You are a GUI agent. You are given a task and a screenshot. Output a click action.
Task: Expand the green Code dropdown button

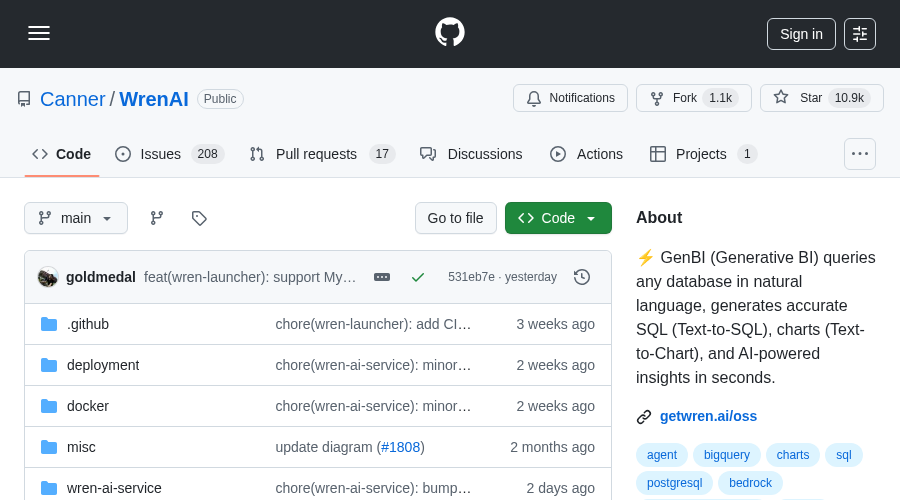pos(558,218)
